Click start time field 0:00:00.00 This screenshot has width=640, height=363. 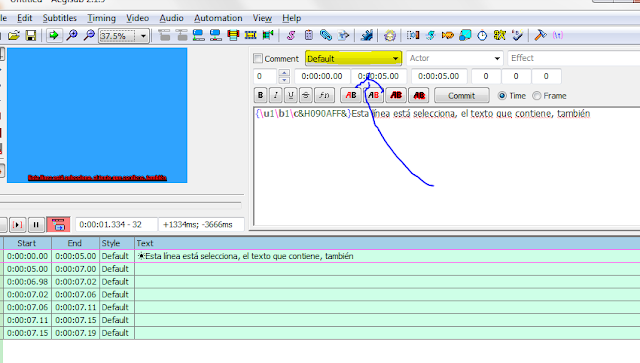tap(322, 76)
